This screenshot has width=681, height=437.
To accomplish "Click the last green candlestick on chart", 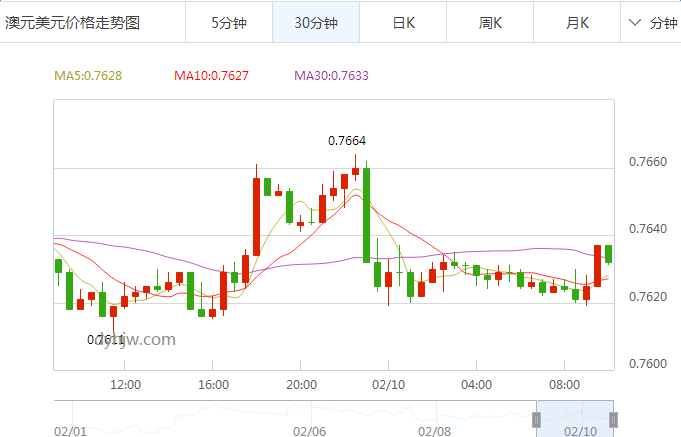I will pyautogui.click(x=608, y=254).
